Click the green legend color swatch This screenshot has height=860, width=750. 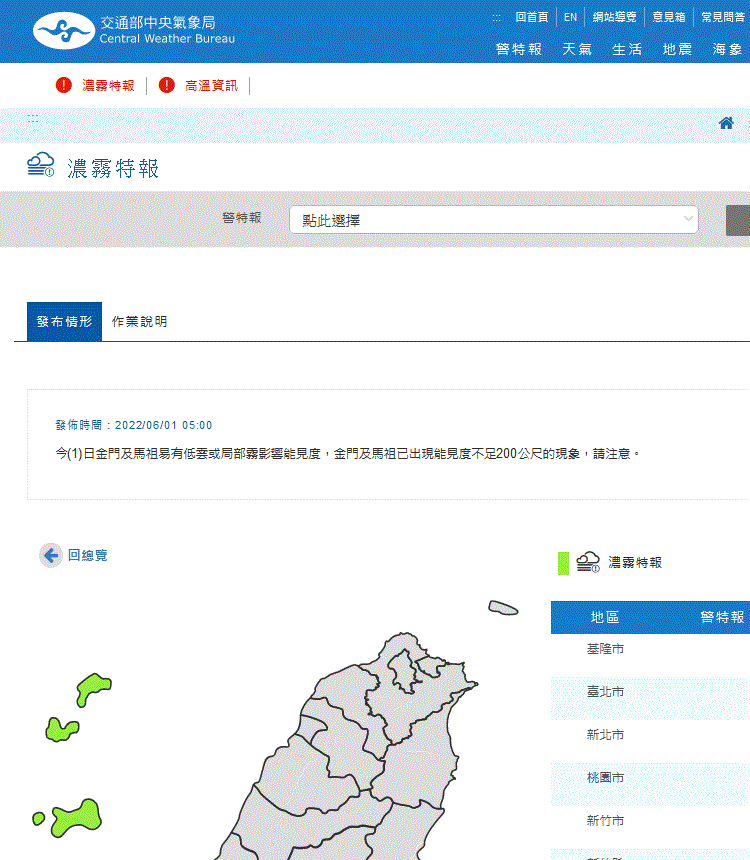(x=563, y=563)
